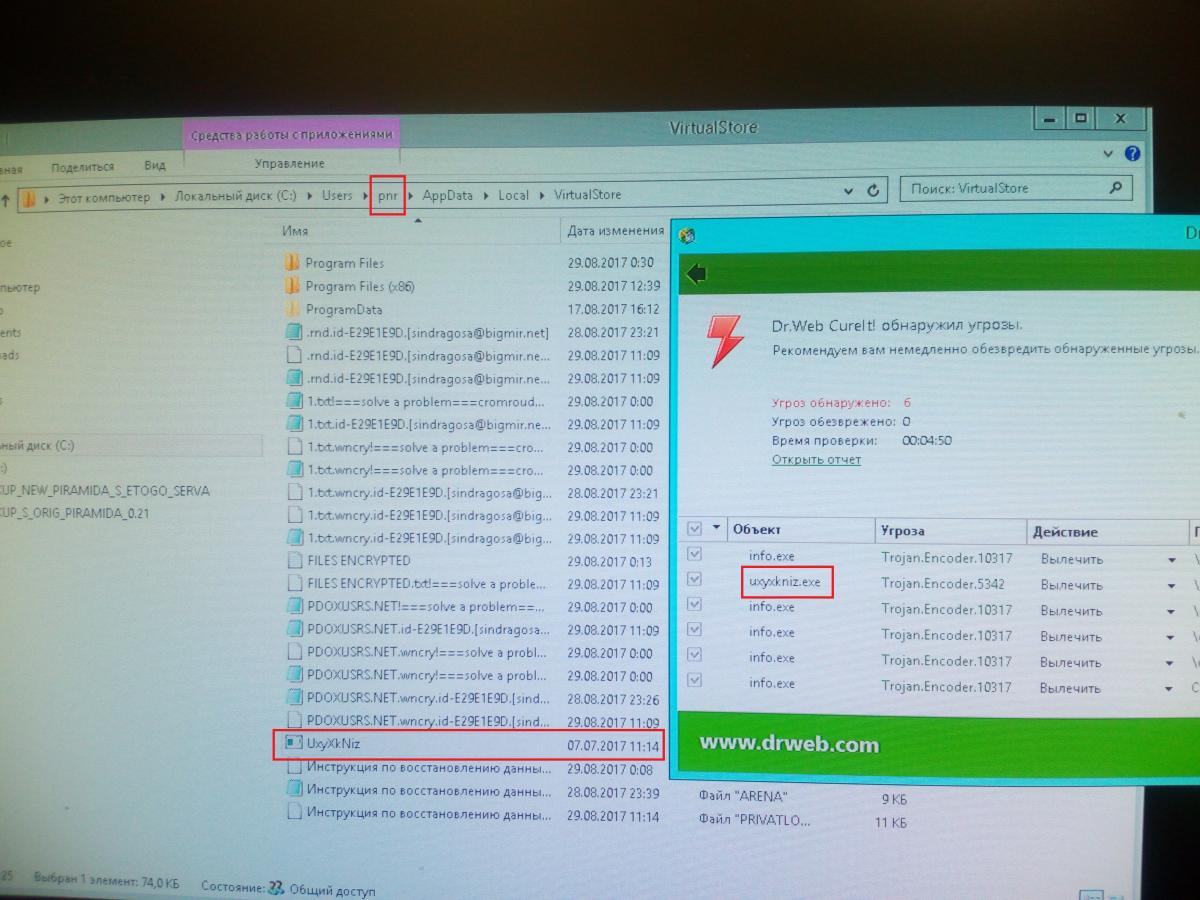1200x900 pixels.
Task: Select PDOXUSRS.NET.id-E29E1E9D.[sindragosa... file
Action: pos(429,630)
